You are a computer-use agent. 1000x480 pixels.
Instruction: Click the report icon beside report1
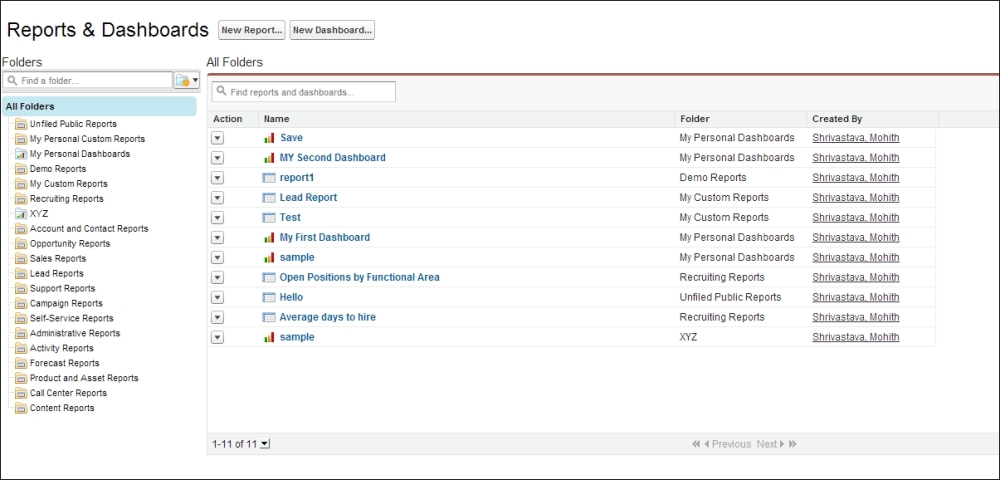(268, 178)
